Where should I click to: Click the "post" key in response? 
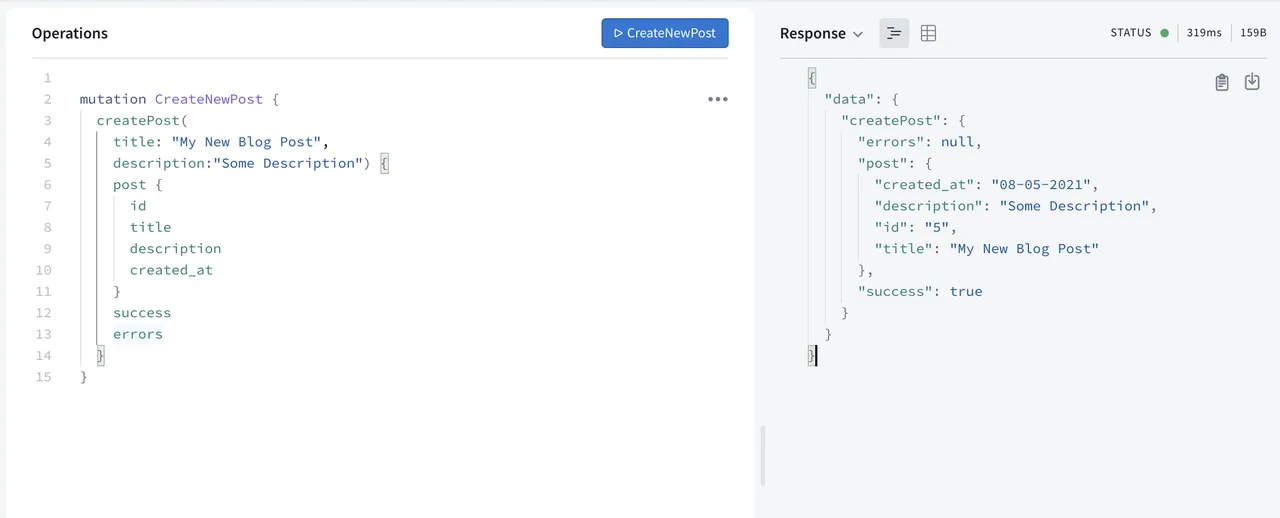point(883,163)
